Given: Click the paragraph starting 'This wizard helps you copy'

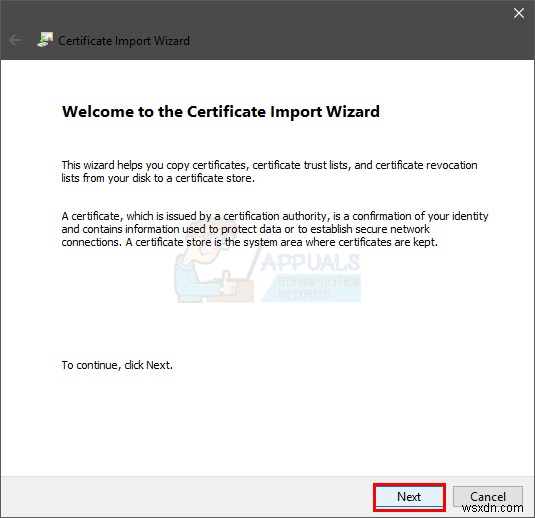Looking at the screenshot, I should click(x=269, y=171).
